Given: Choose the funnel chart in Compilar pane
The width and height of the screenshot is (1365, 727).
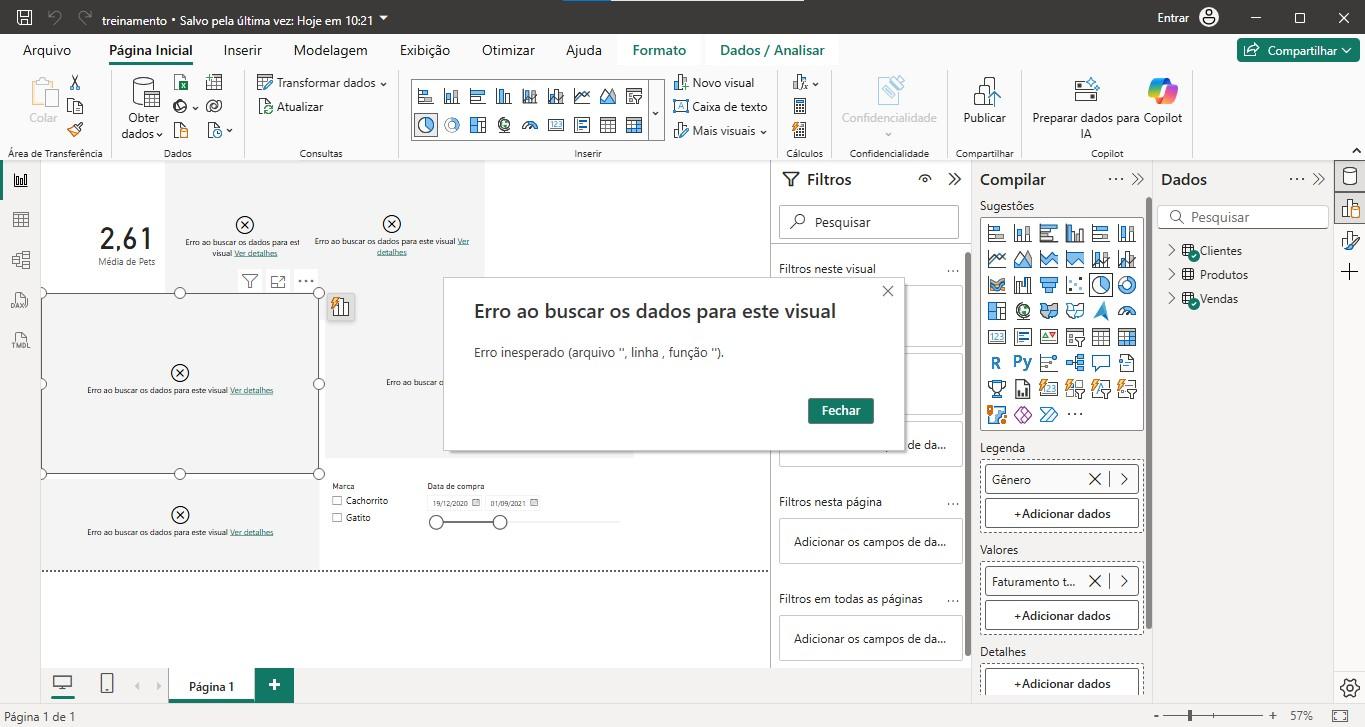Looking at the screenshot, I should (x=1049, y=285).
